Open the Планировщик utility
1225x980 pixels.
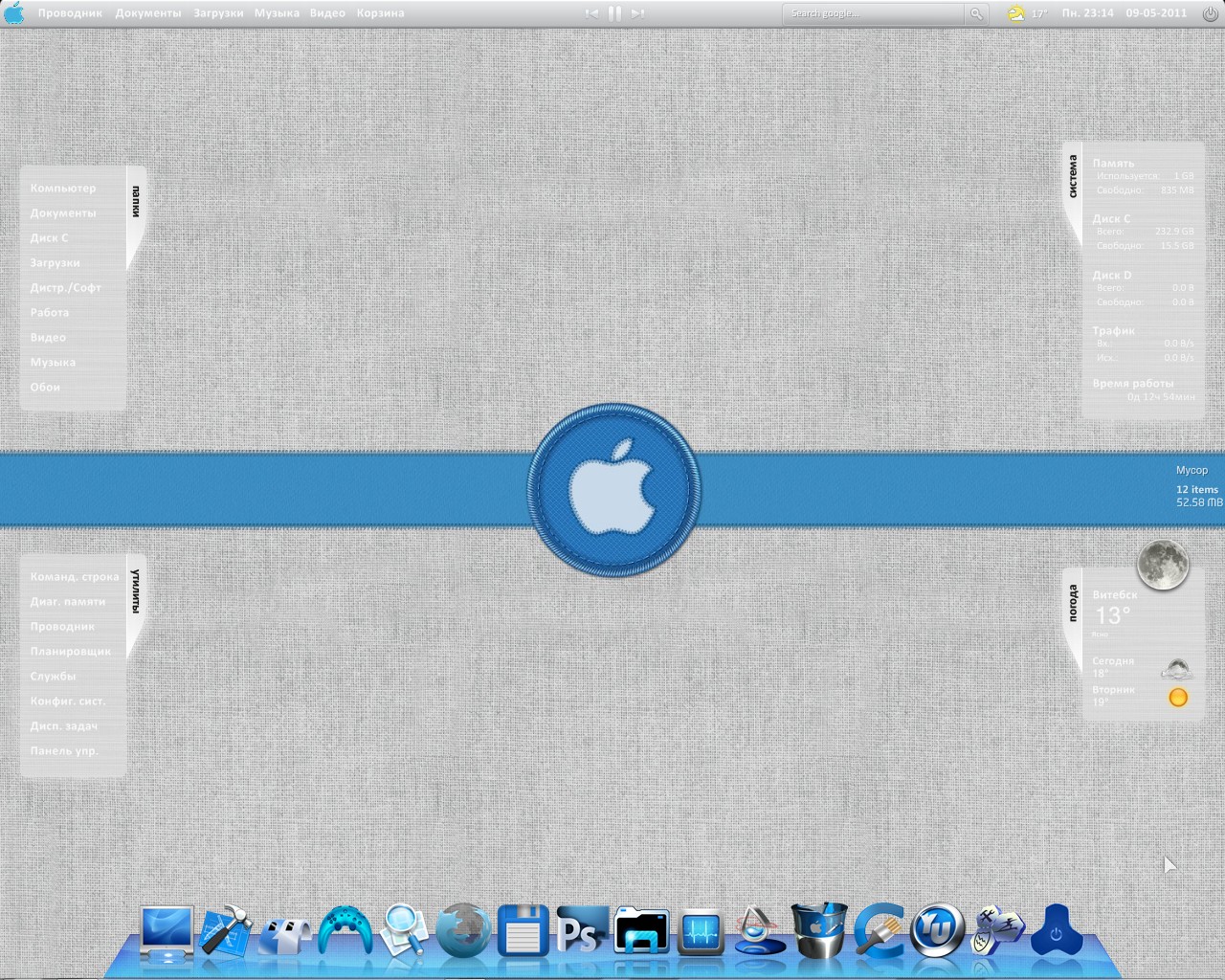70,652
